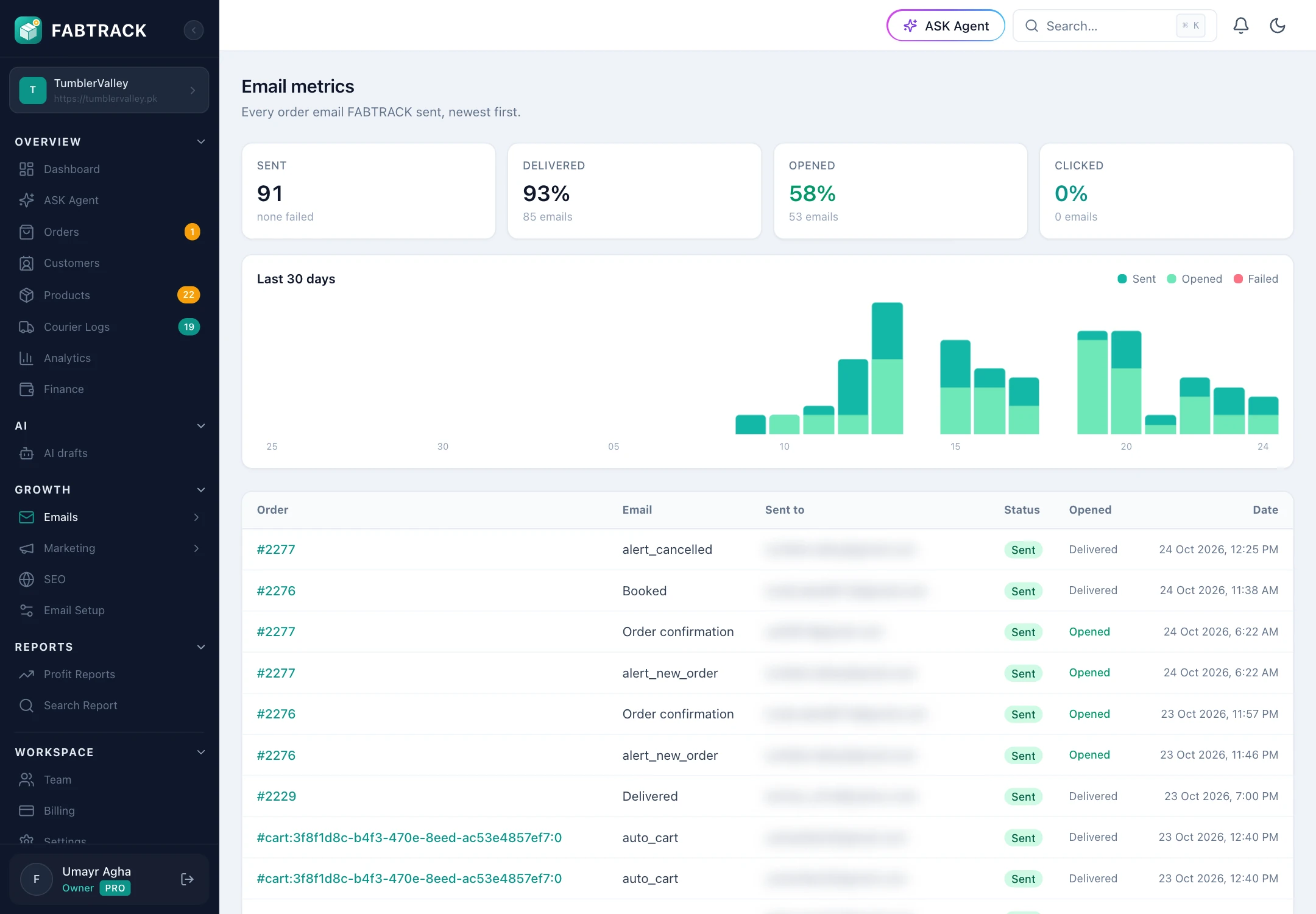The image size is (1316, 914).
Task: Open the Profit Reports trend icon
Action: click(26, 674)
